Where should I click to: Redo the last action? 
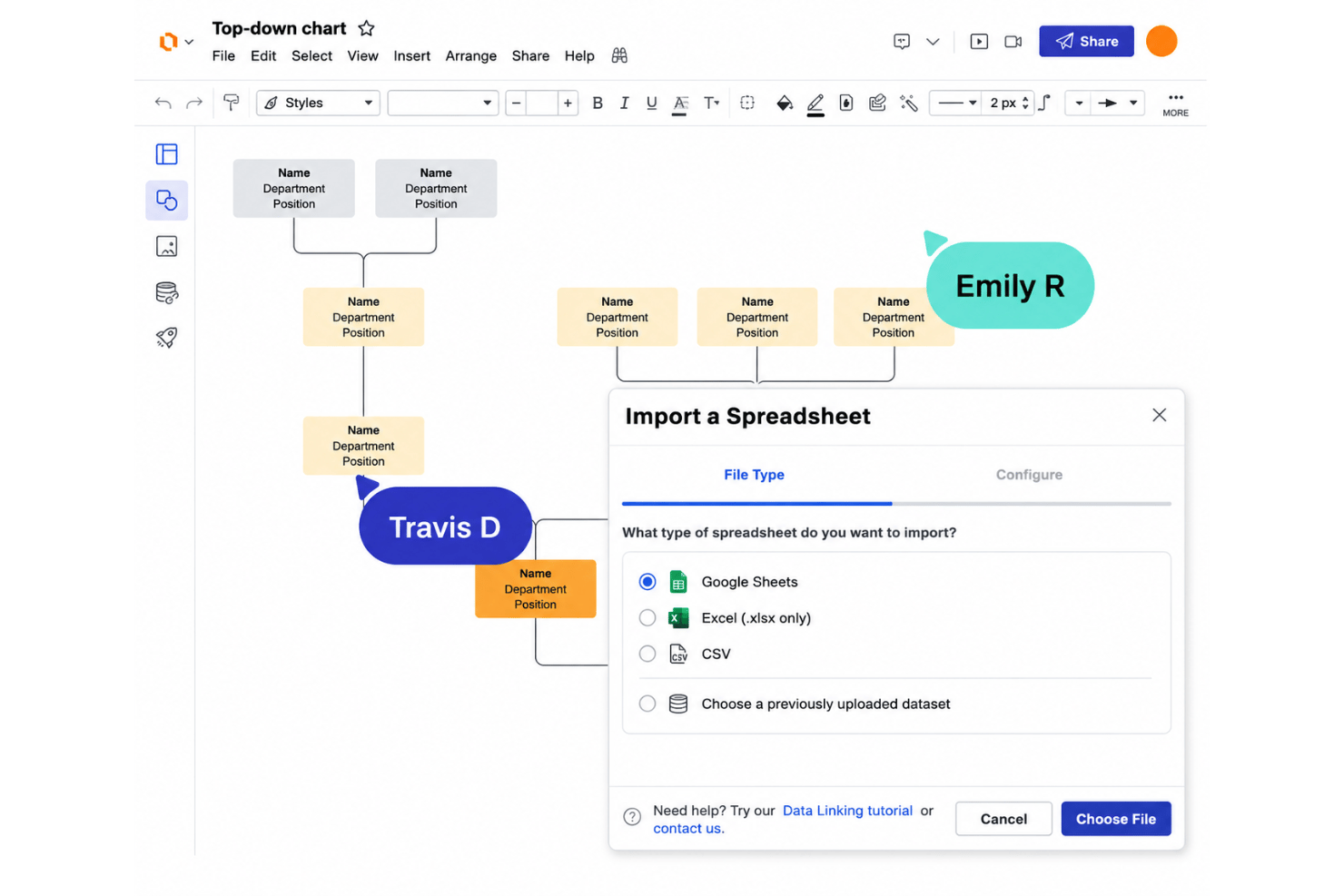(194, 103)
